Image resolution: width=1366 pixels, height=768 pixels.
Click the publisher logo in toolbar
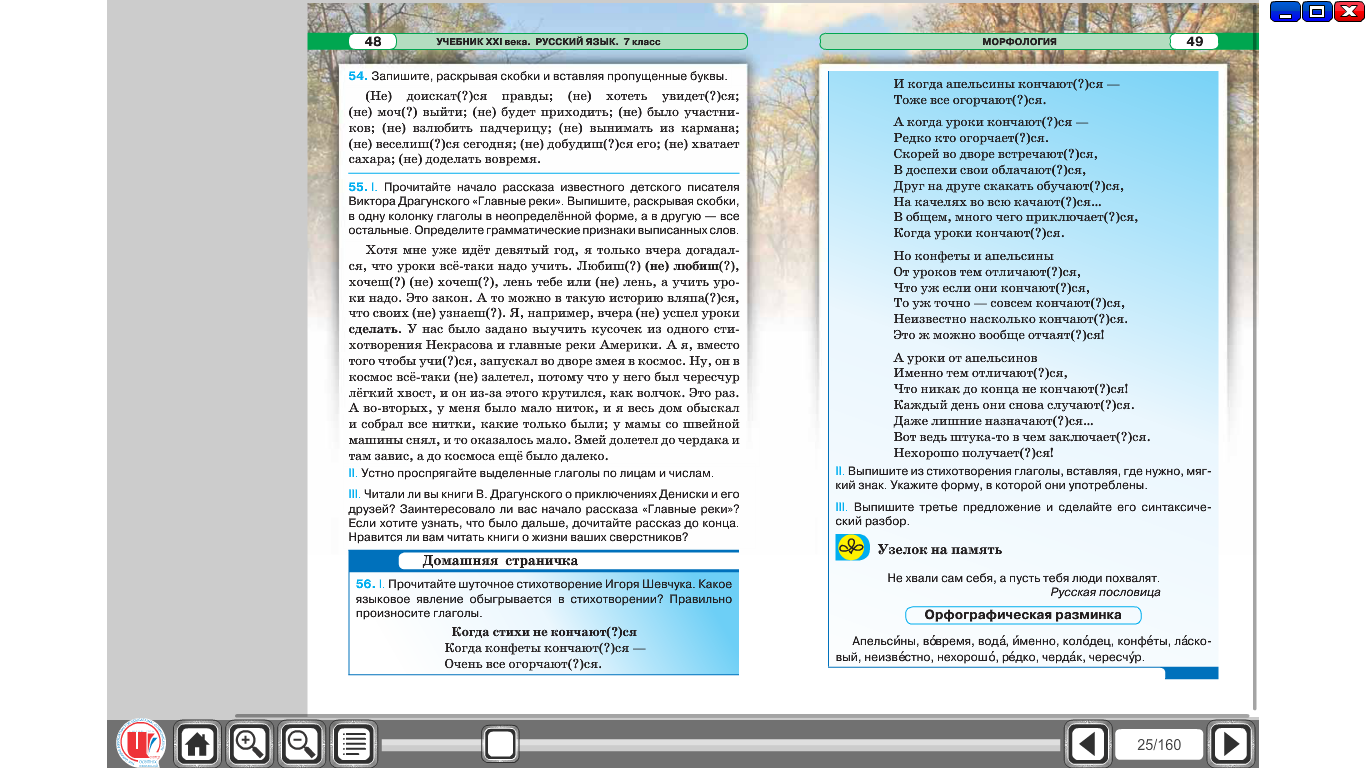(x=141, y=744)
